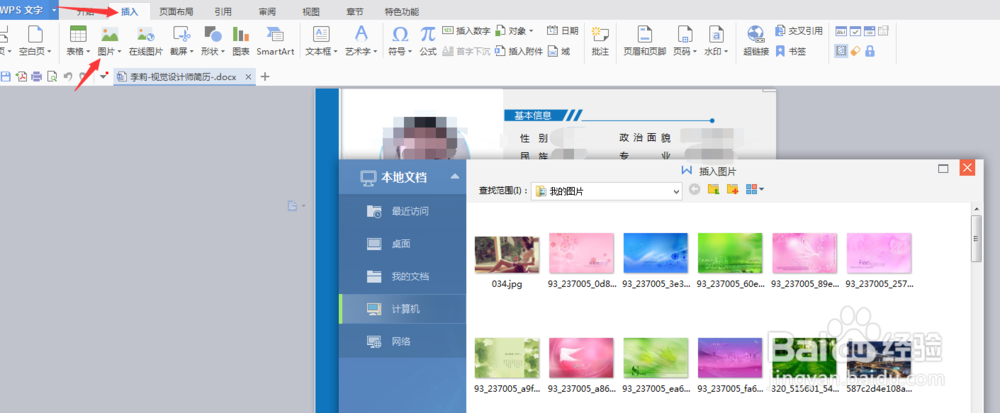Screen dimensions: 1000x413
Task: Switch to the 特色功能 tab
Action: point(402,11)
